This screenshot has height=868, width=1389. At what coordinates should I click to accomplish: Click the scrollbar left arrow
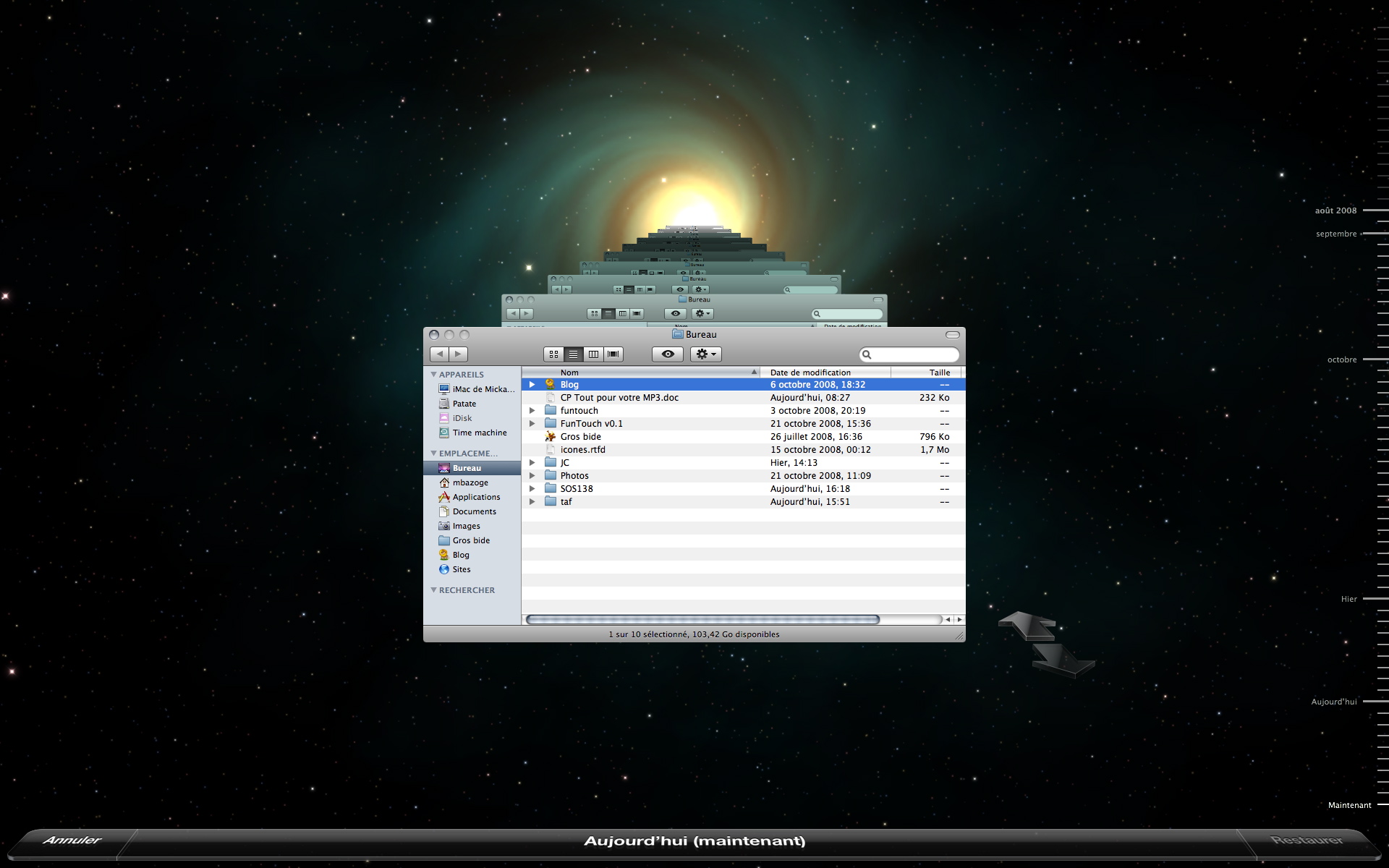pos(948,620)
